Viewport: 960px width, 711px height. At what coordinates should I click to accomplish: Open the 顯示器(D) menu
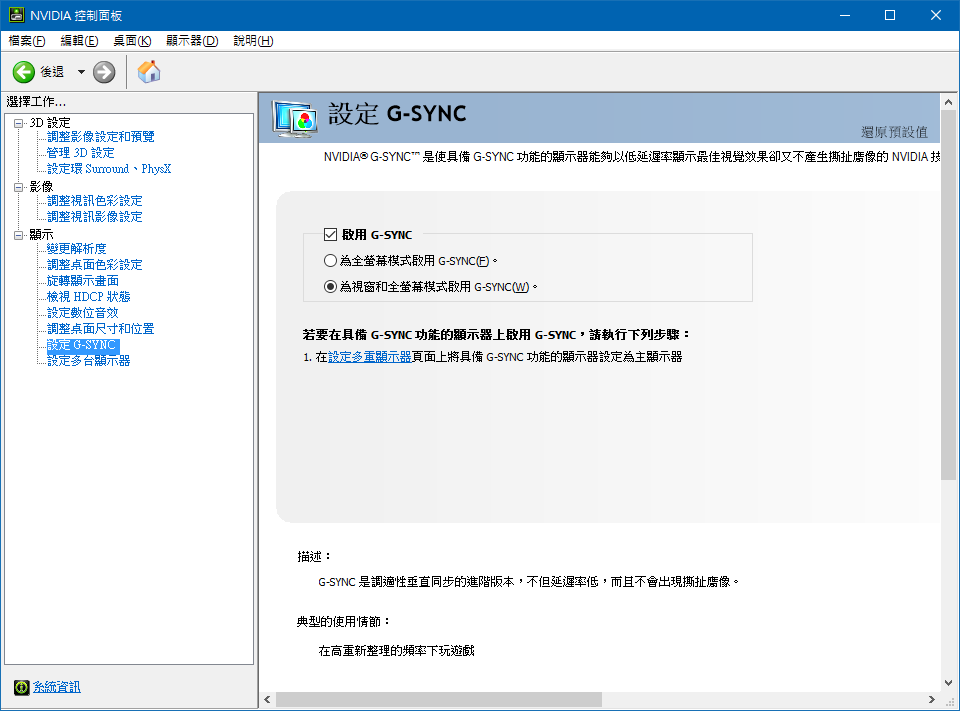click(x=192, y=40)
